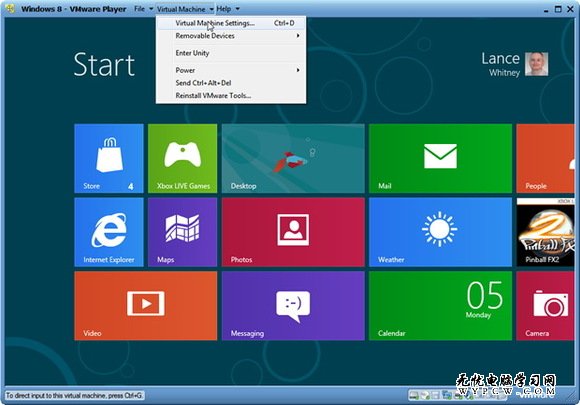Click the File menu dropdown arrow
This screenshot has height=405, width=580.
151,9
